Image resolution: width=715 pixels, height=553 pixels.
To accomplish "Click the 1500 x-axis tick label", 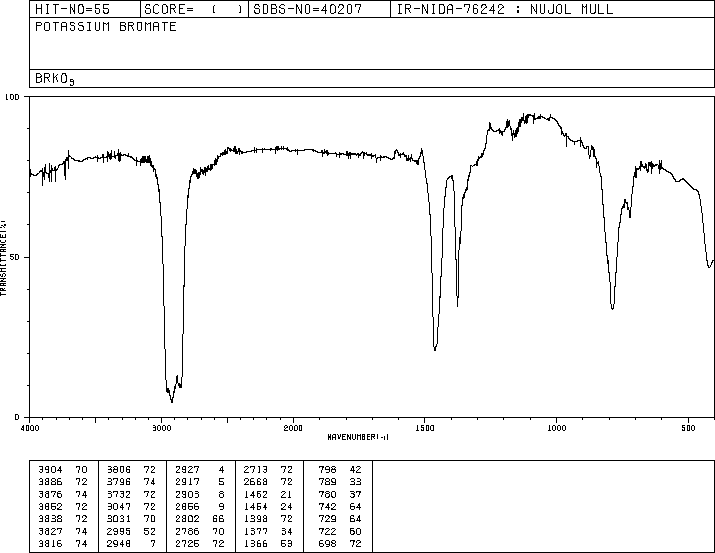I will click(425, 428).
